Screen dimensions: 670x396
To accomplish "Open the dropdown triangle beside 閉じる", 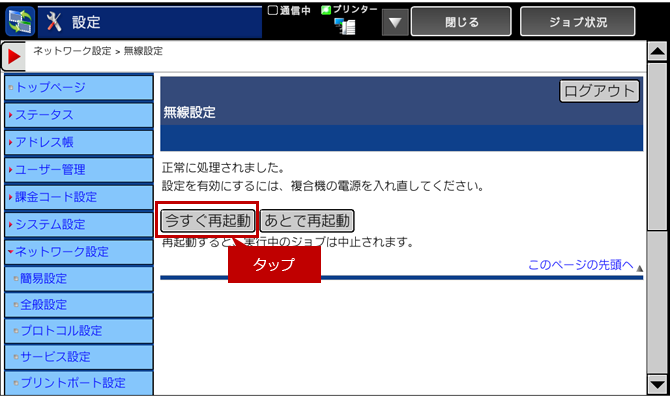I will (x=395, y=22).
